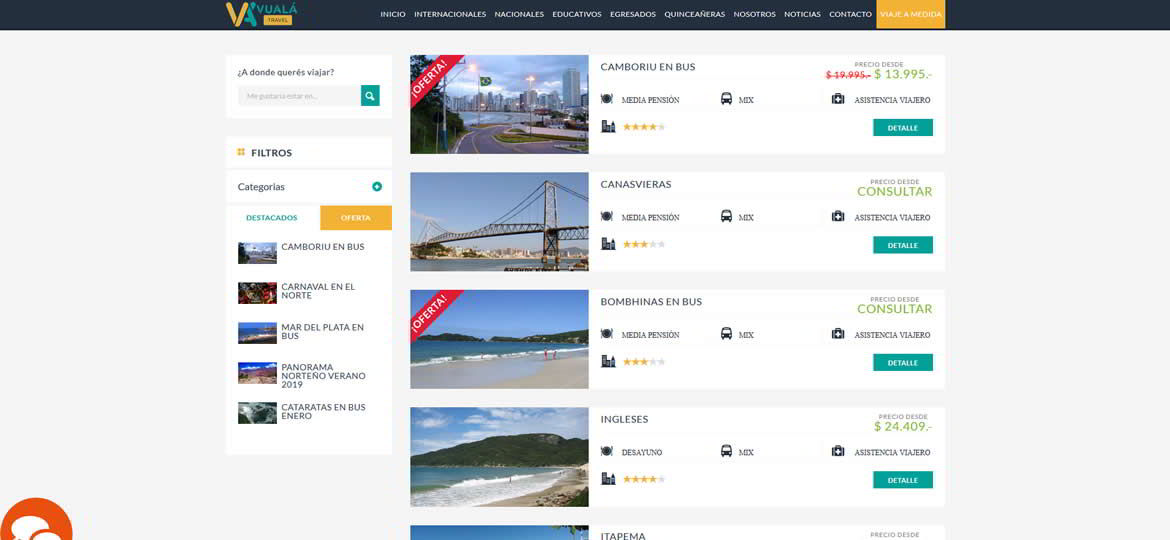Go to Inicio in navigation bar

click(392, 14)
